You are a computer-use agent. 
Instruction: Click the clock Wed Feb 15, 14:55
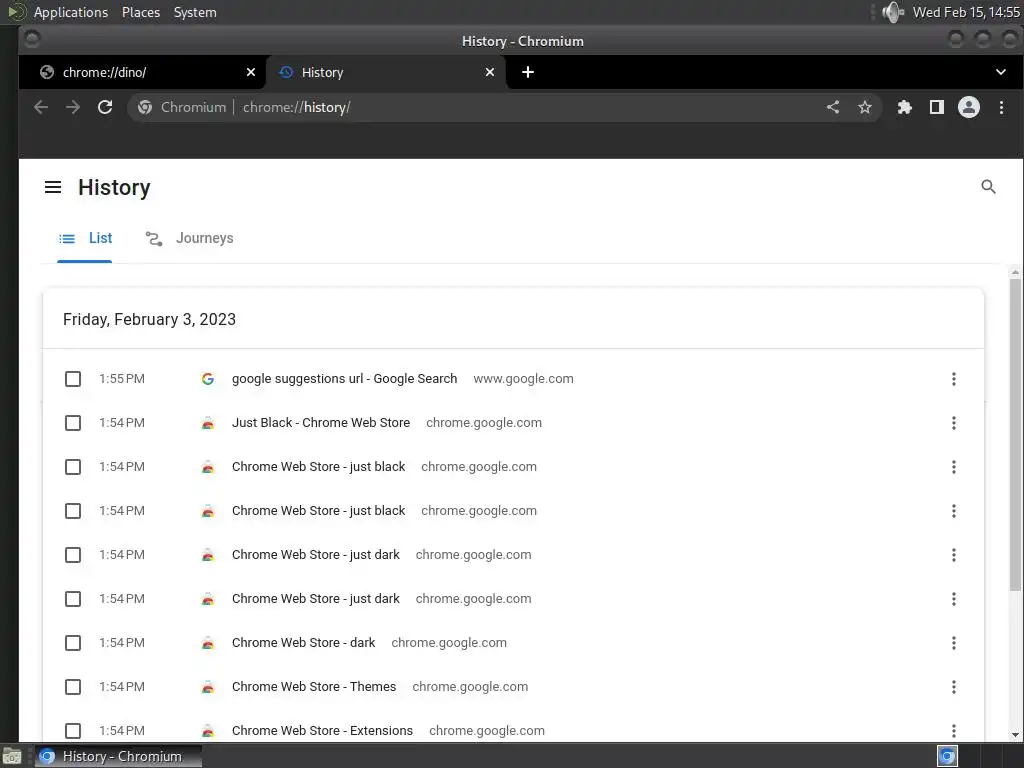click(x=966, y=12)
